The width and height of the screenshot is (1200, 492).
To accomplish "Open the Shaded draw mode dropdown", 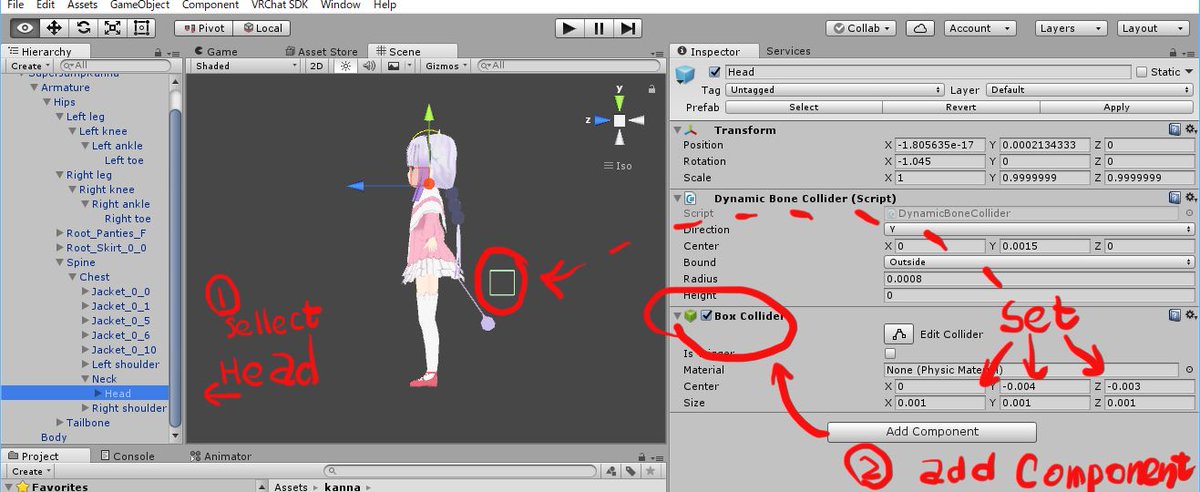I will point(246,66).
